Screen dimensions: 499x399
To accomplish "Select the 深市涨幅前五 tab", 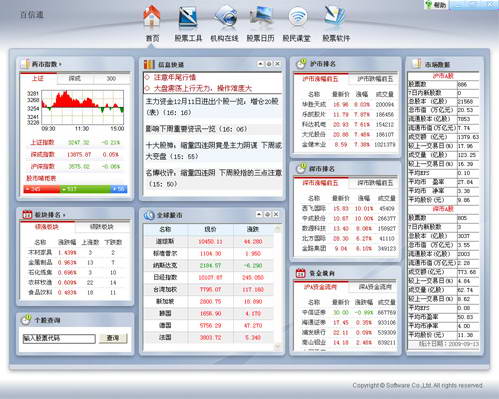I will (x=321, y=183).
